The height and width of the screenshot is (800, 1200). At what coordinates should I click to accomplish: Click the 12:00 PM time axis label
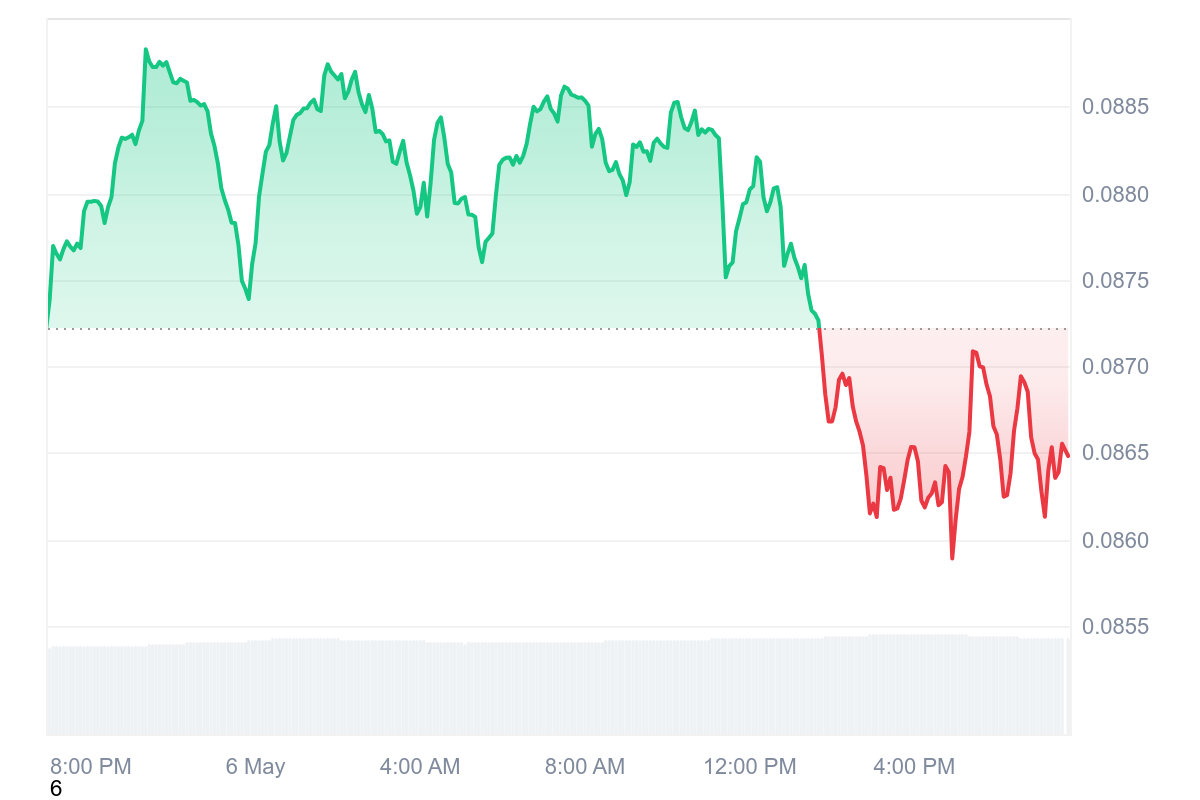coord(750,767)
